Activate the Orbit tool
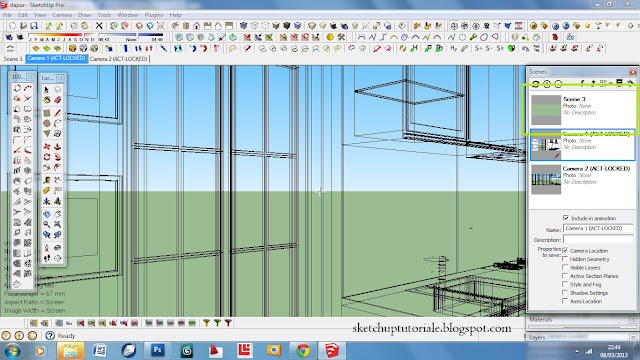 (47, 213)
